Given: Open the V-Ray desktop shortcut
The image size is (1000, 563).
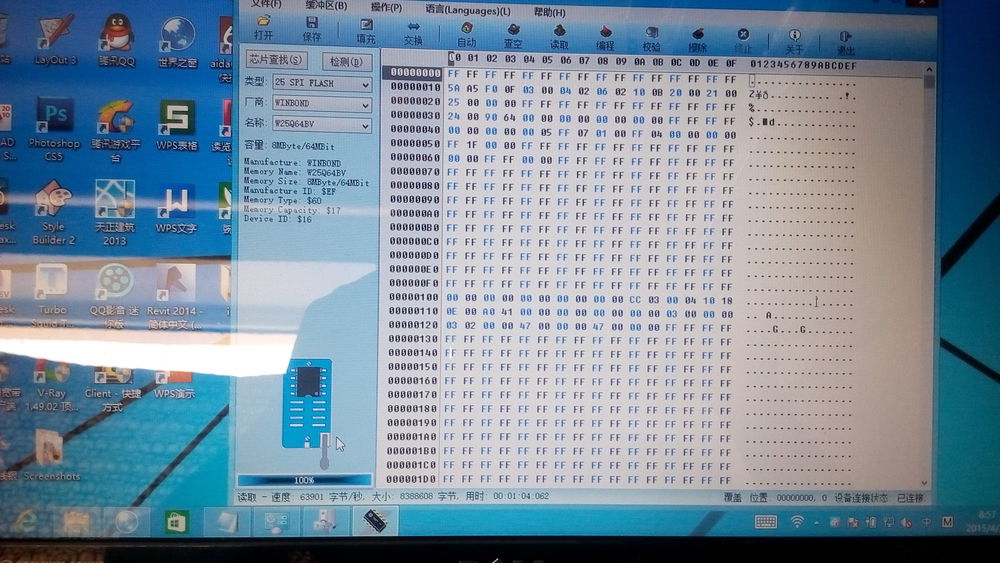Looking at the screenshot, I should 51,387.
